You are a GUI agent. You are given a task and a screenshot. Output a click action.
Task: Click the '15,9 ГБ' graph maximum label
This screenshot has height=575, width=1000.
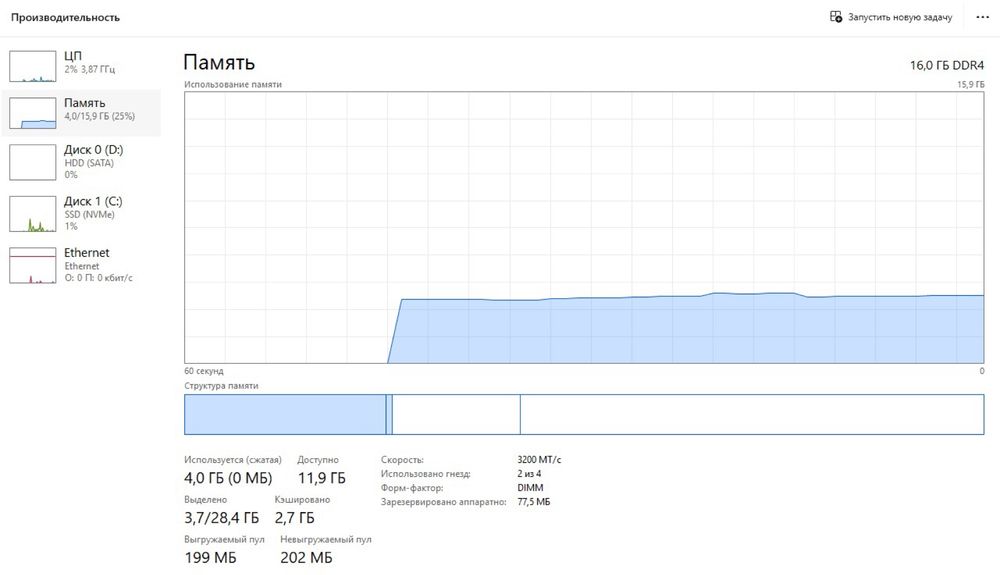[970, 84]
